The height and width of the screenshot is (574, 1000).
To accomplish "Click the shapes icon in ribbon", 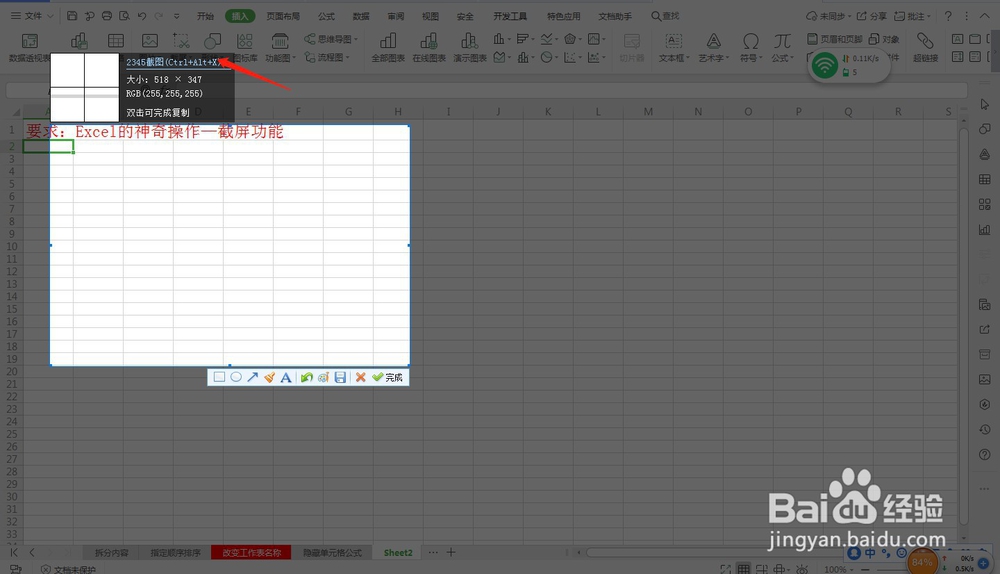I will tap(212, 41).
